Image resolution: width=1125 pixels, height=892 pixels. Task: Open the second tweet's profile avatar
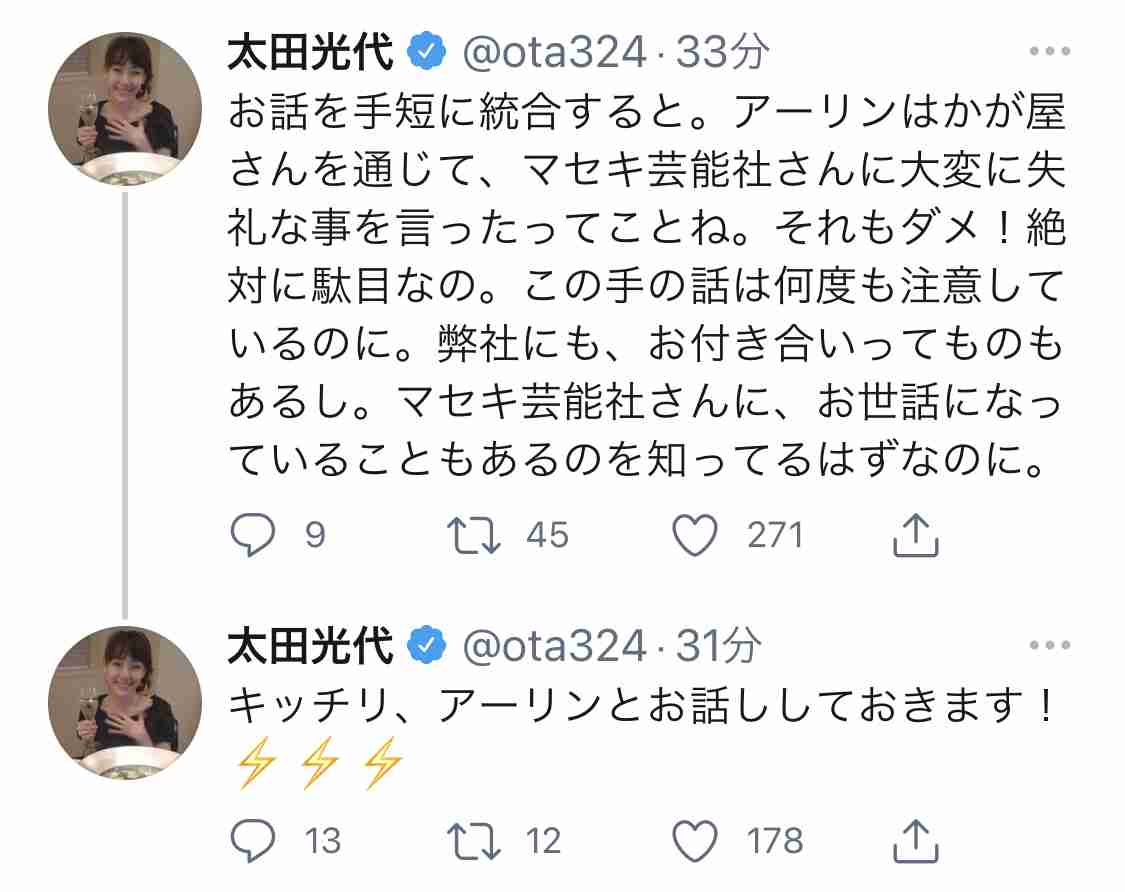coord(125,703)
